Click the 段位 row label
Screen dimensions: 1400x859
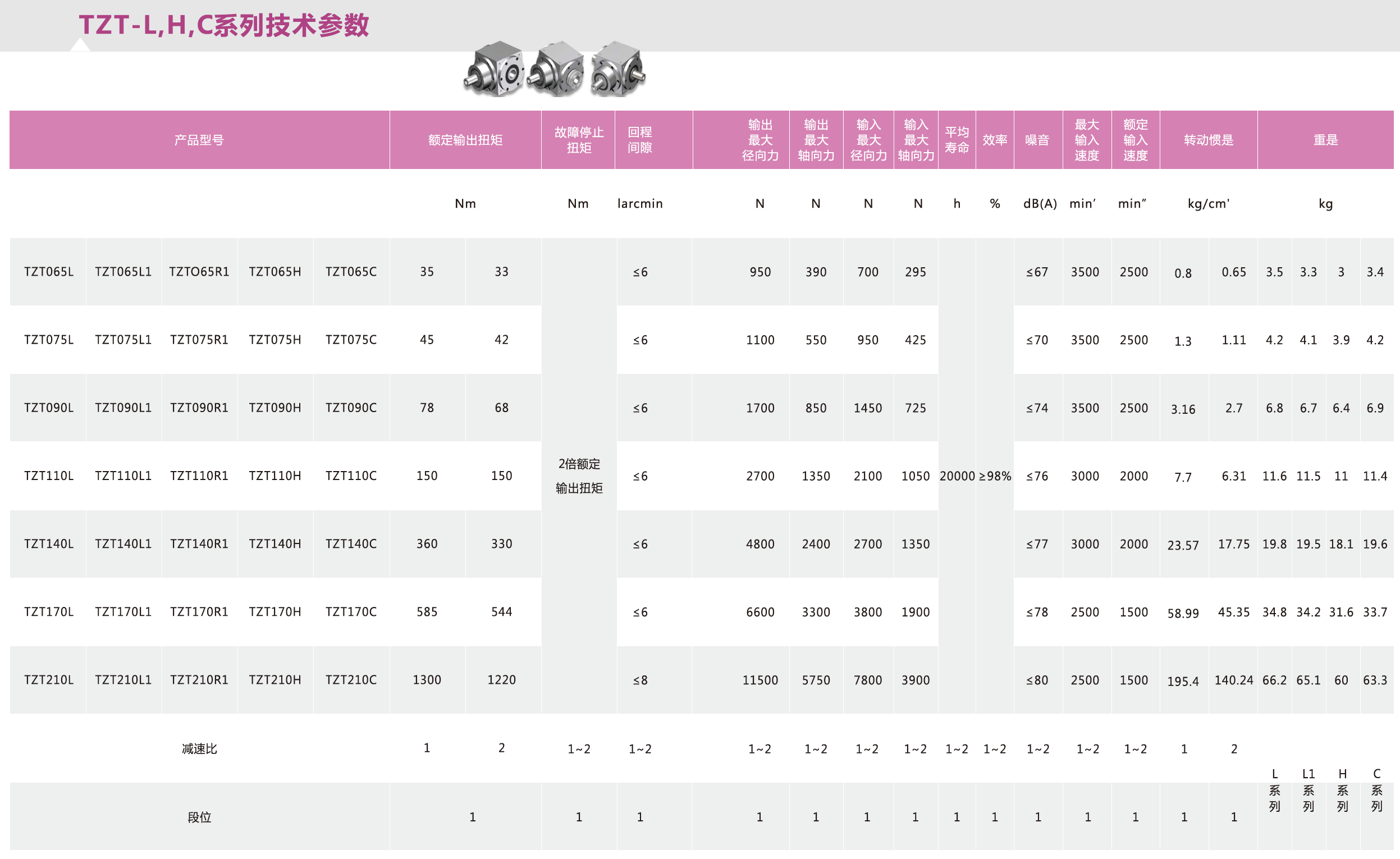[199, 817]
